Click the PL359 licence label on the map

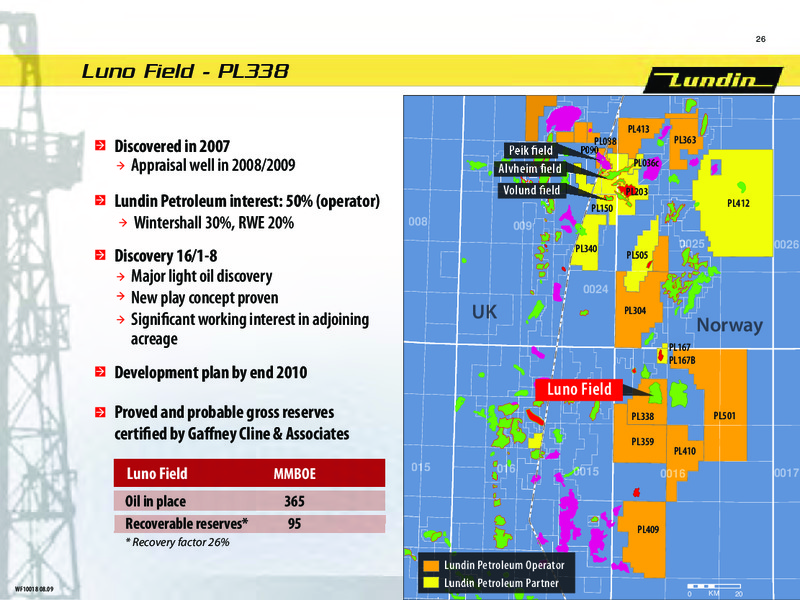click(x=642, y=441)
